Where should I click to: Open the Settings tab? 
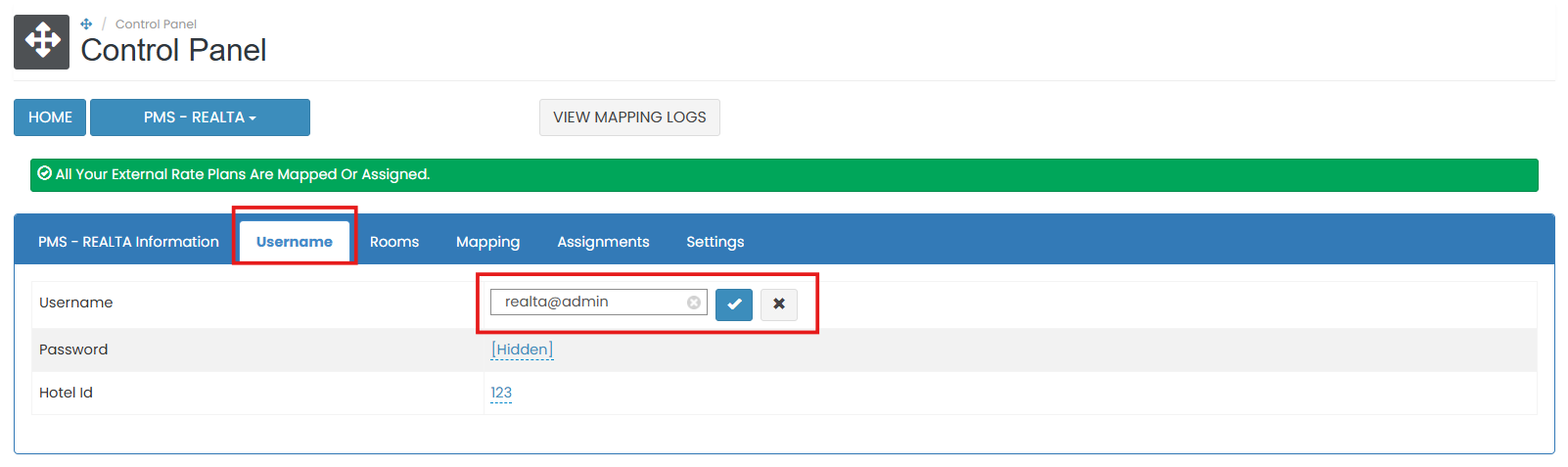pos(715,242)
